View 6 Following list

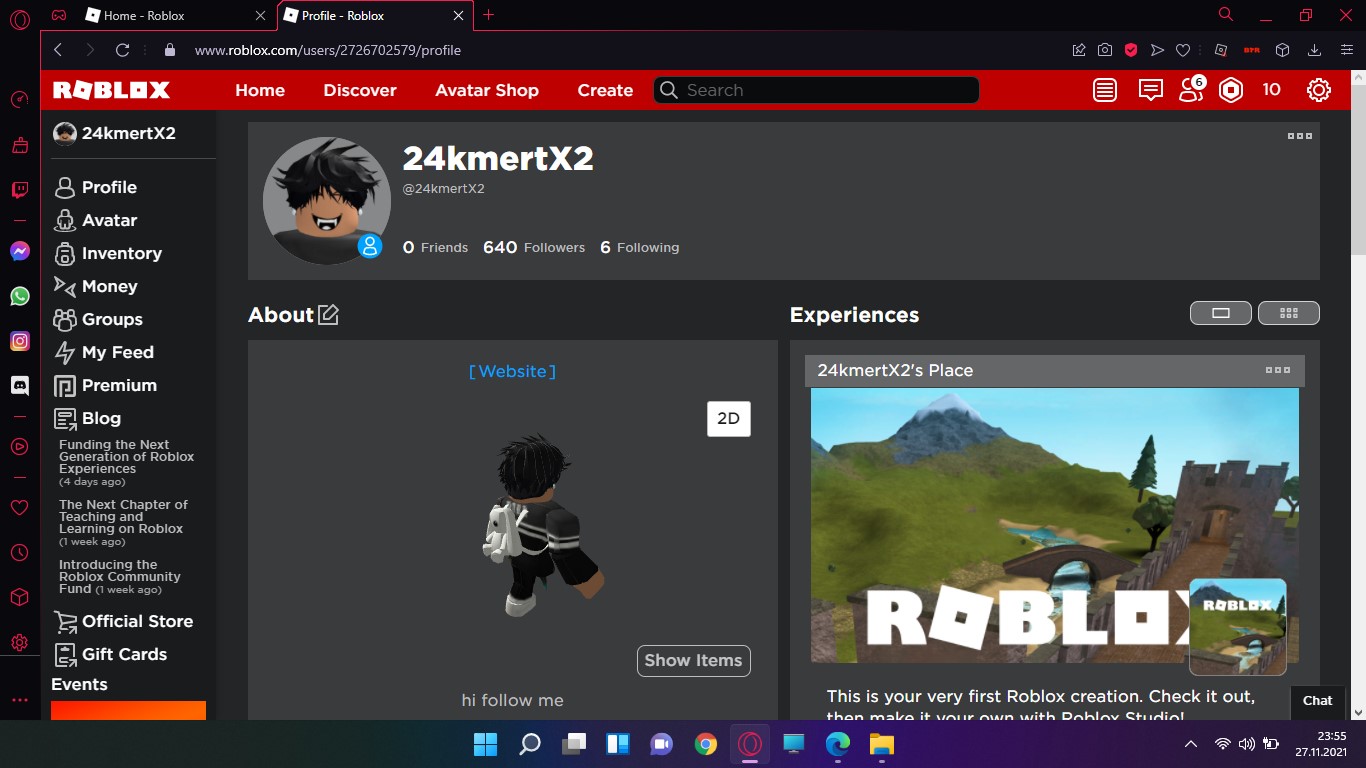640,247
